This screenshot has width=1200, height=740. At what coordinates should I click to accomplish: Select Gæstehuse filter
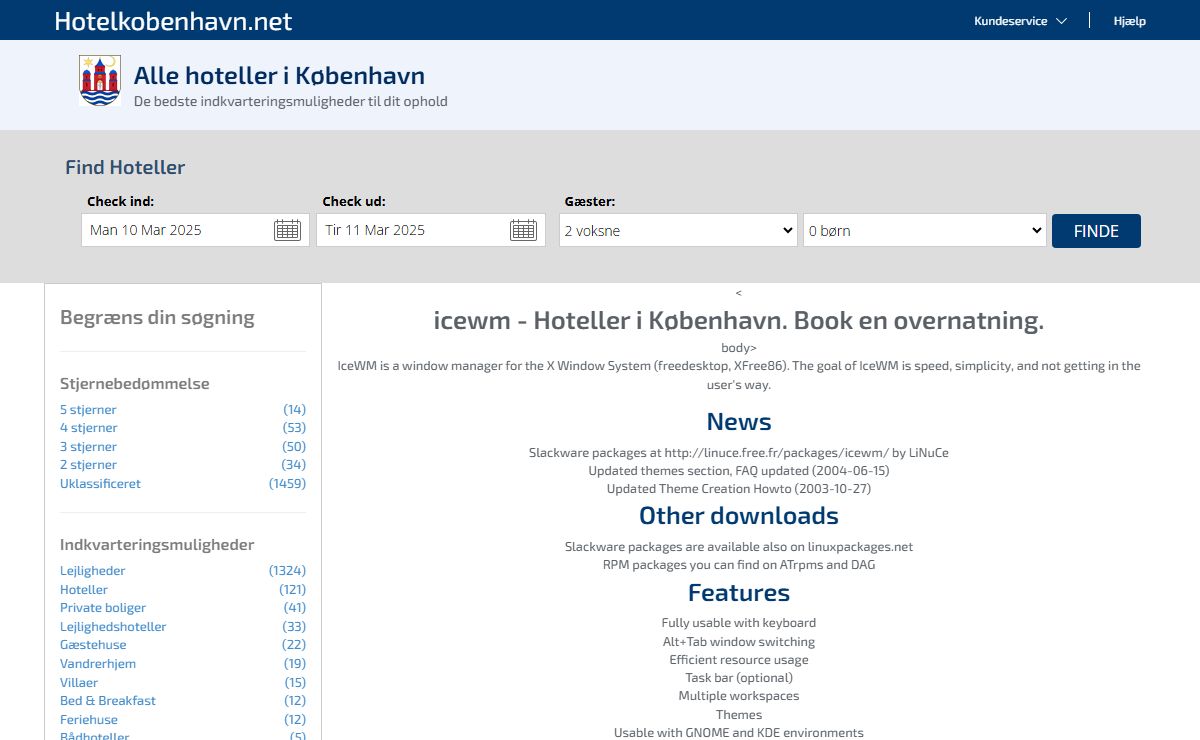pos(93,645)
